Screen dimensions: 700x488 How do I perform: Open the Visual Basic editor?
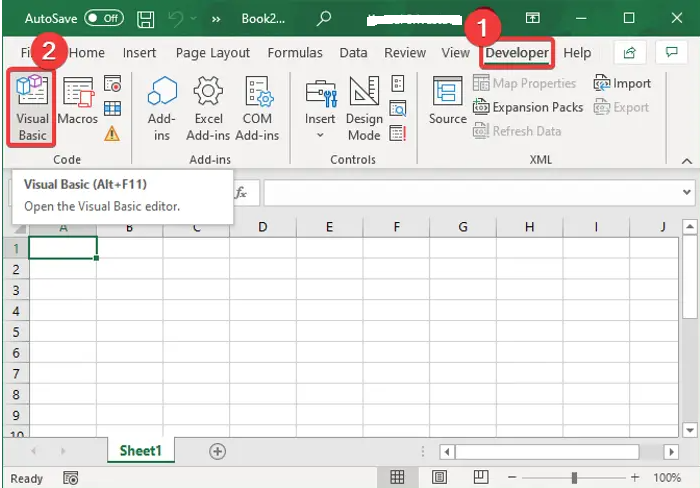(32, 107)
